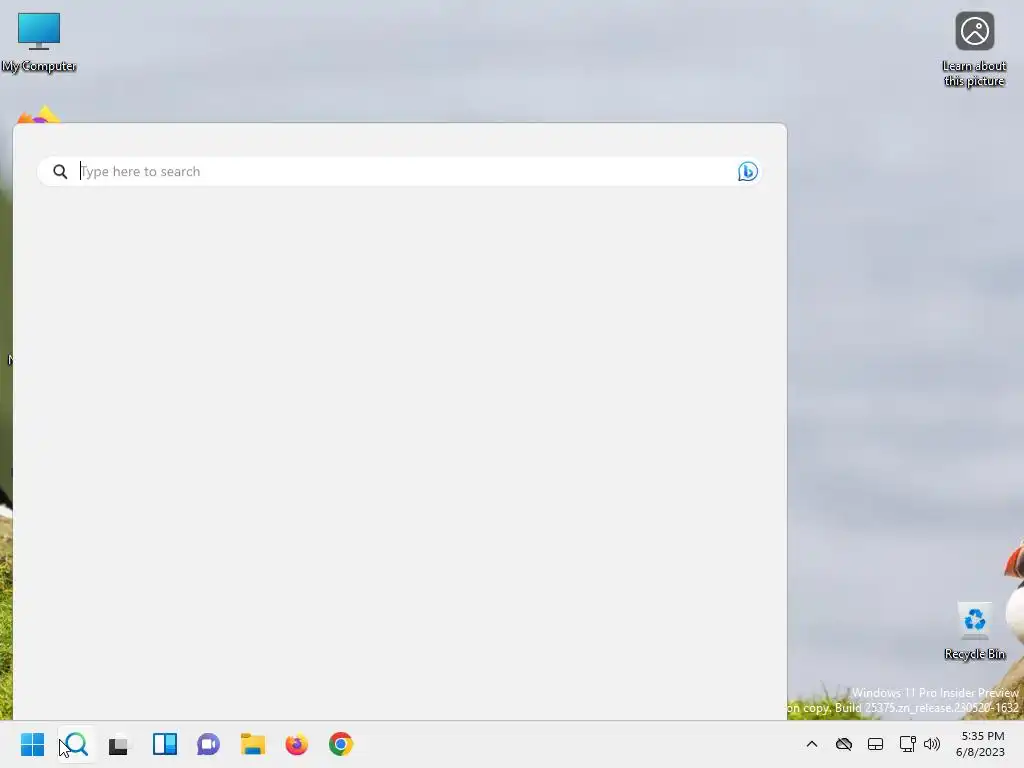Open File Explorer from the taskbar
The height and width of the screenshot is (768, 1024).
[253, 744]
